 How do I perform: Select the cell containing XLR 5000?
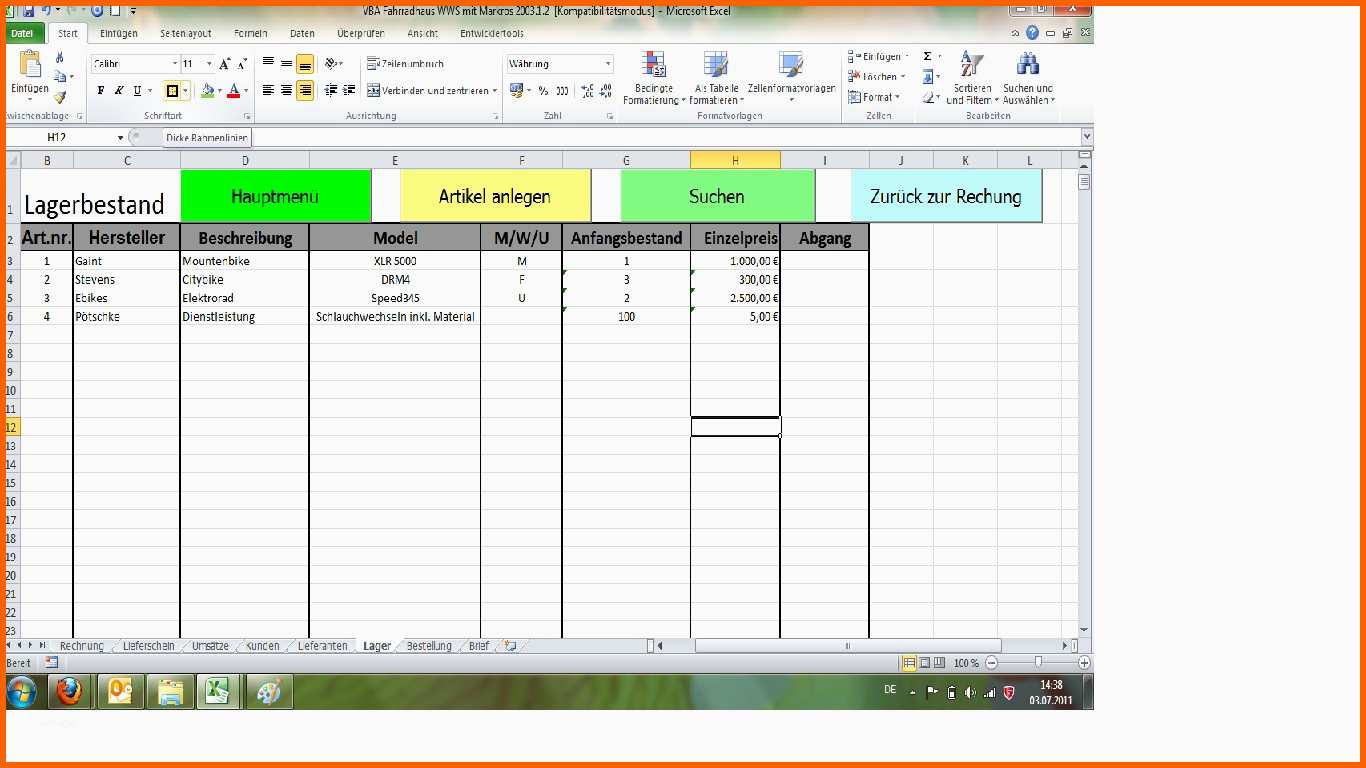tap(395, 261)
